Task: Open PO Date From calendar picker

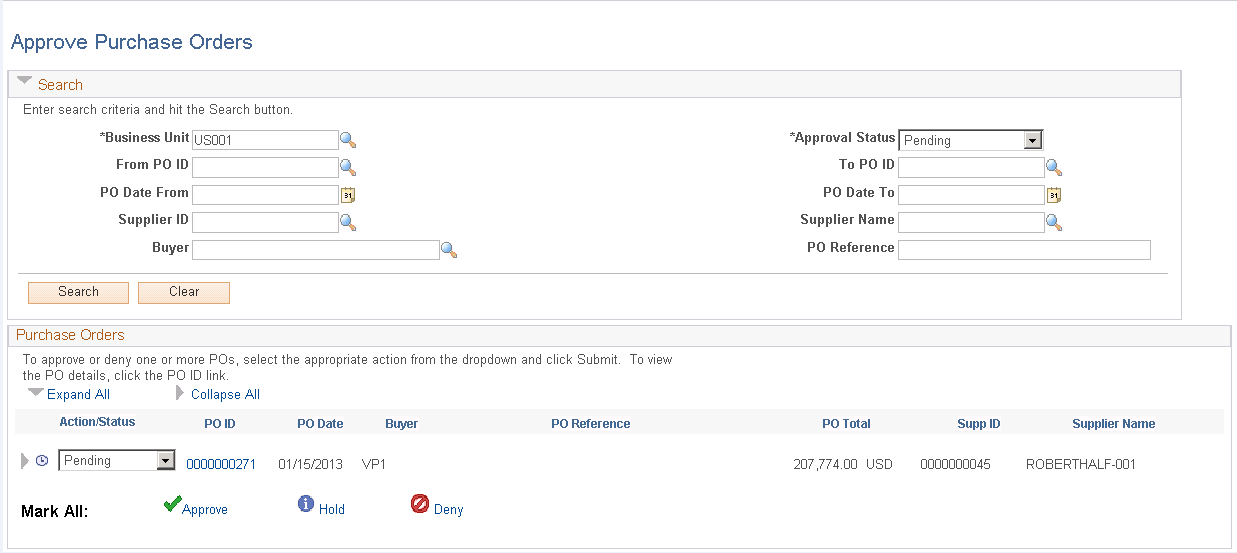Action: [348, 195]
